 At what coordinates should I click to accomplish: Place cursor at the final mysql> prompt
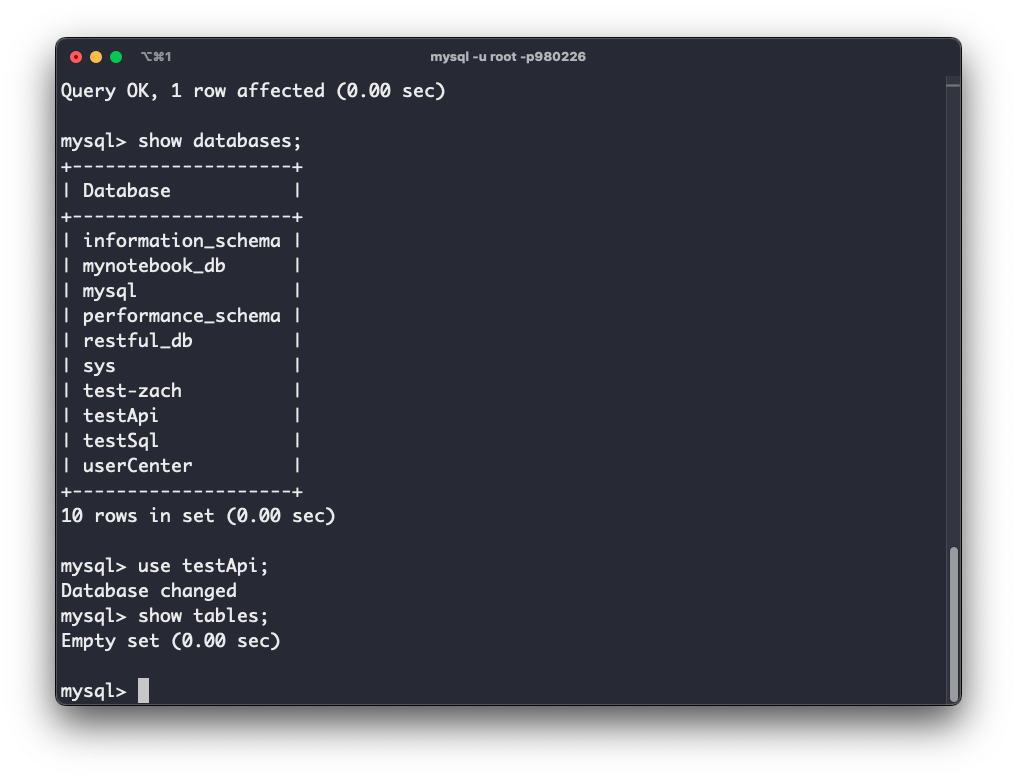click(143, 691)
